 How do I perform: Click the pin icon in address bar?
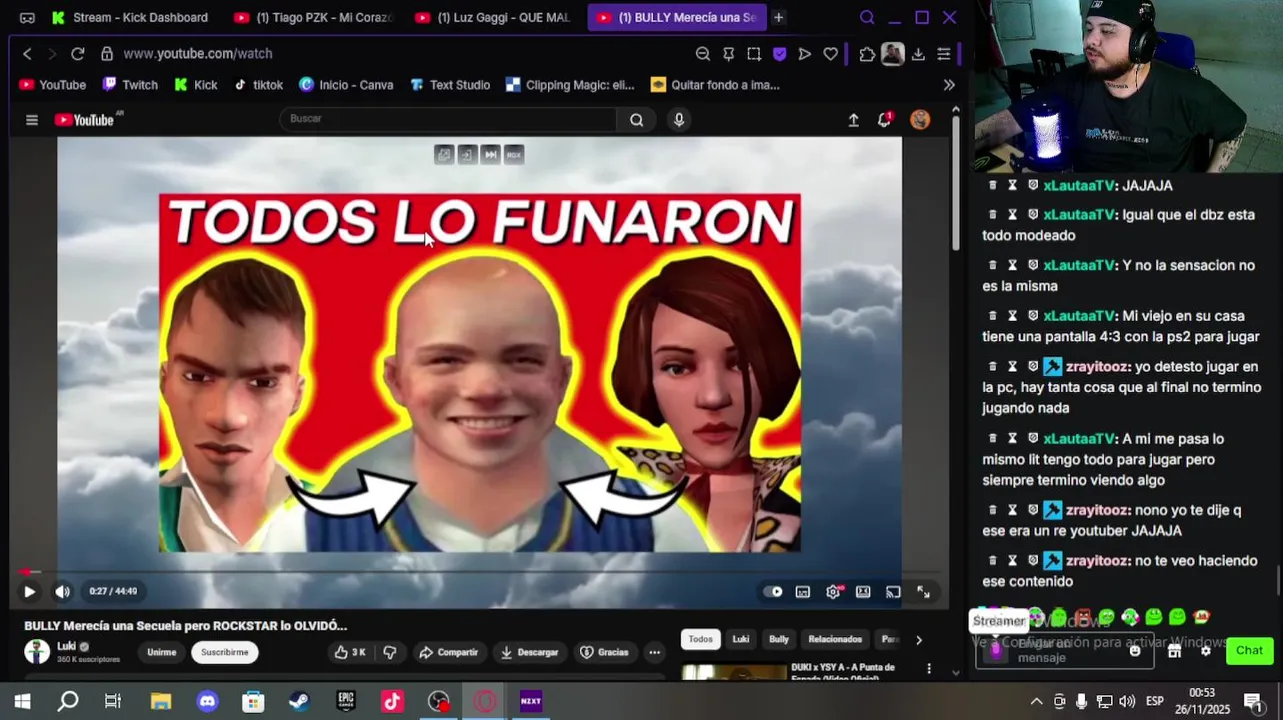tap(729, 54)
